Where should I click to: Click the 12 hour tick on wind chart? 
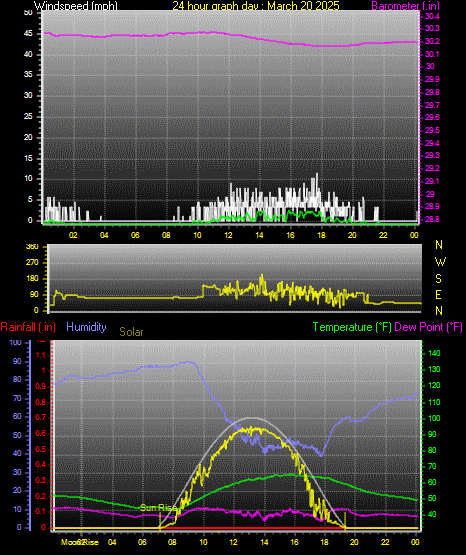tap(228, 235)
